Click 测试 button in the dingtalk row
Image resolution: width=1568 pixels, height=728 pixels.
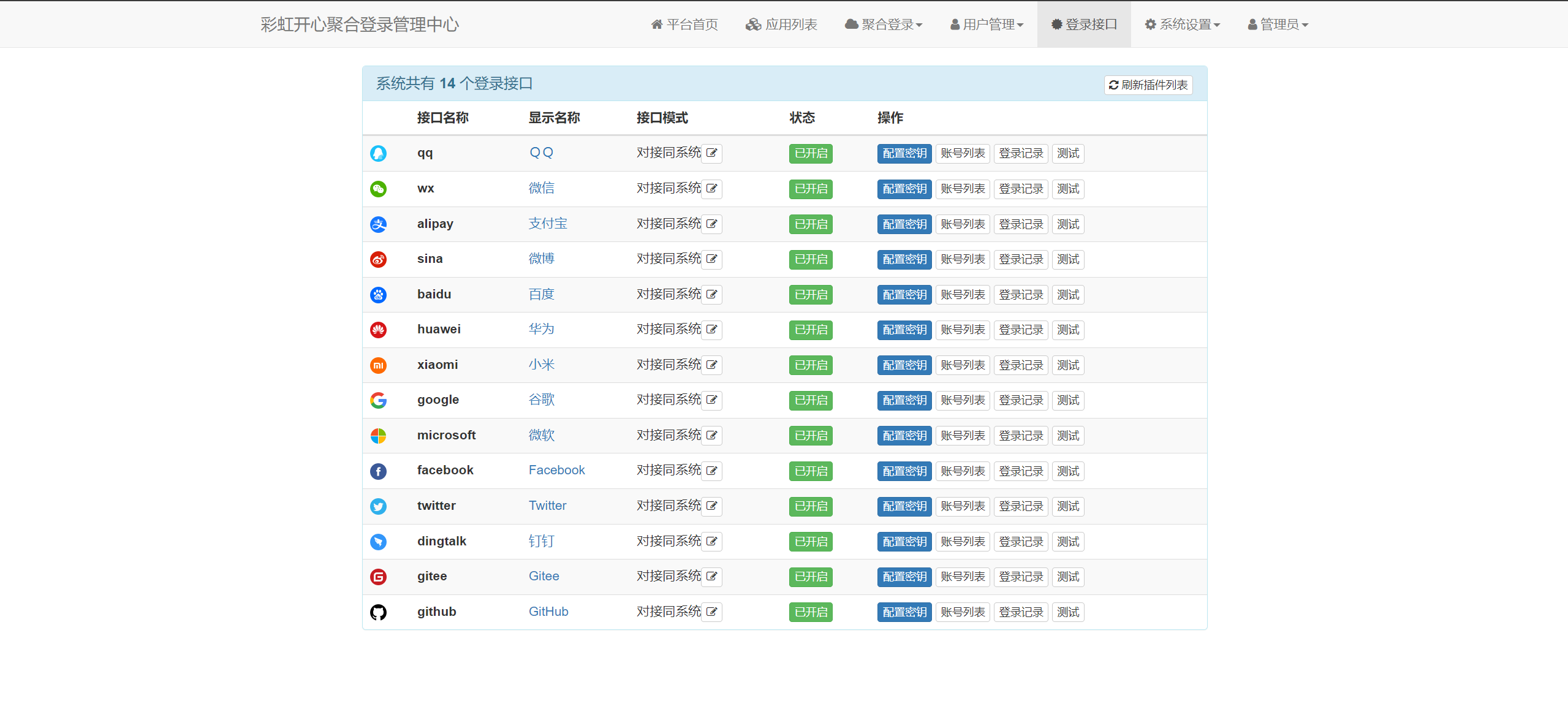click(1067, 542)
